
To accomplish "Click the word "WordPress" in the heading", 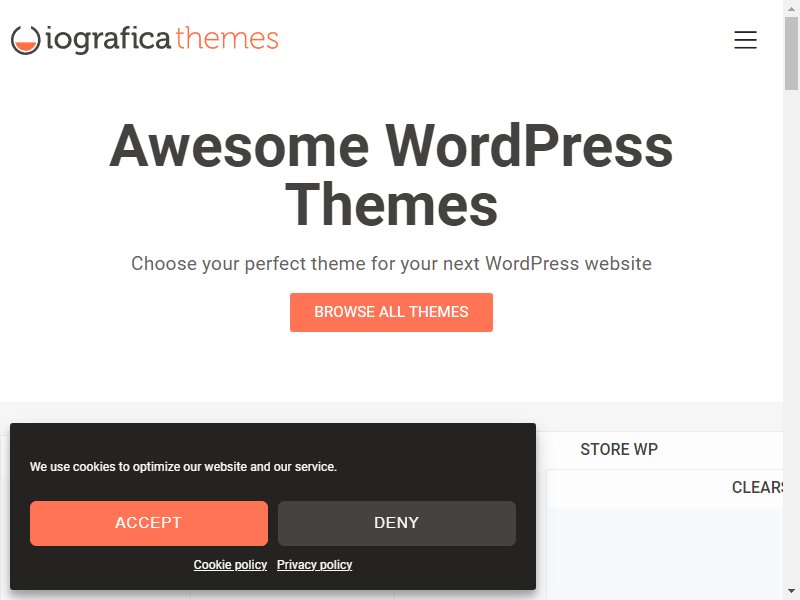I will click(529, 146).
